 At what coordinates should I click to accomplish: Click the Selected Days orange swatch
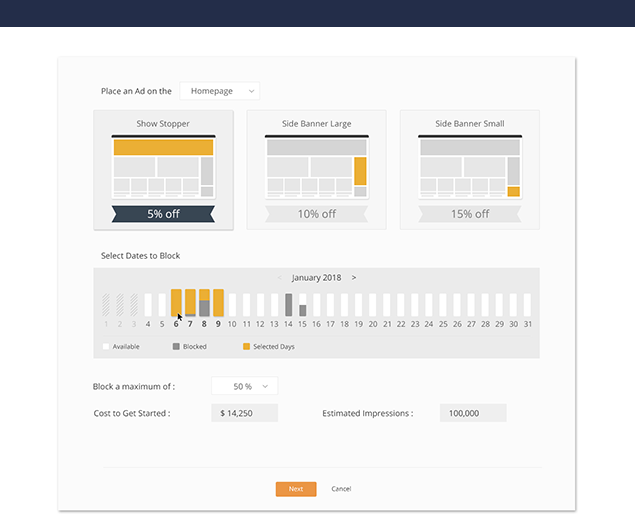[246, 347]
